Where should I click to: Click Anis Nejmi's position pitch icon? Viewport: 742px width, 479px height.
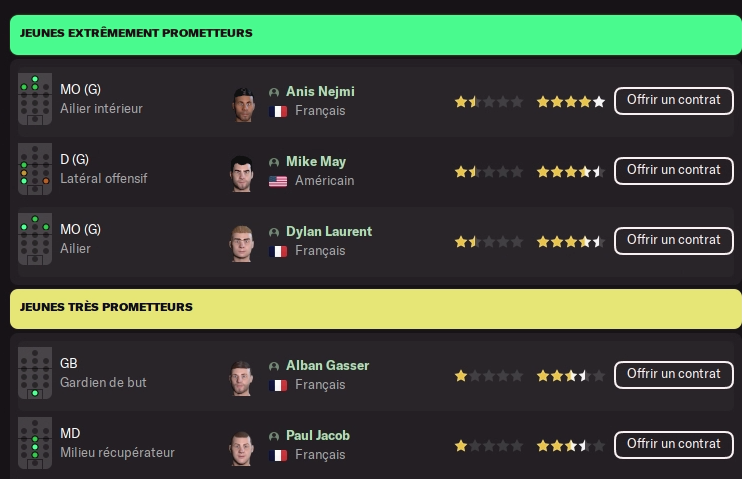click(35, 100)
